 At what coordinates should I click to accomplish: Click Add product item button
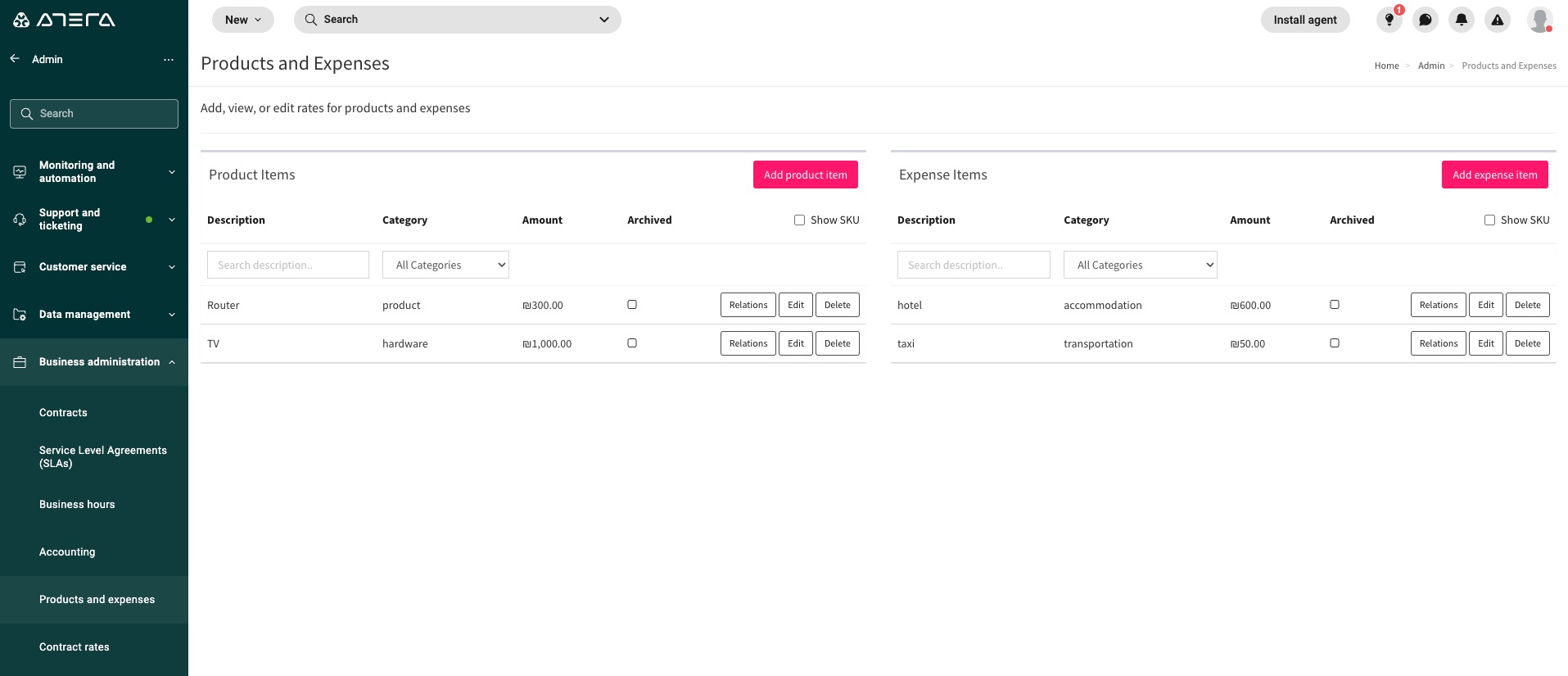pyautogui.click(x=806, y=175)
